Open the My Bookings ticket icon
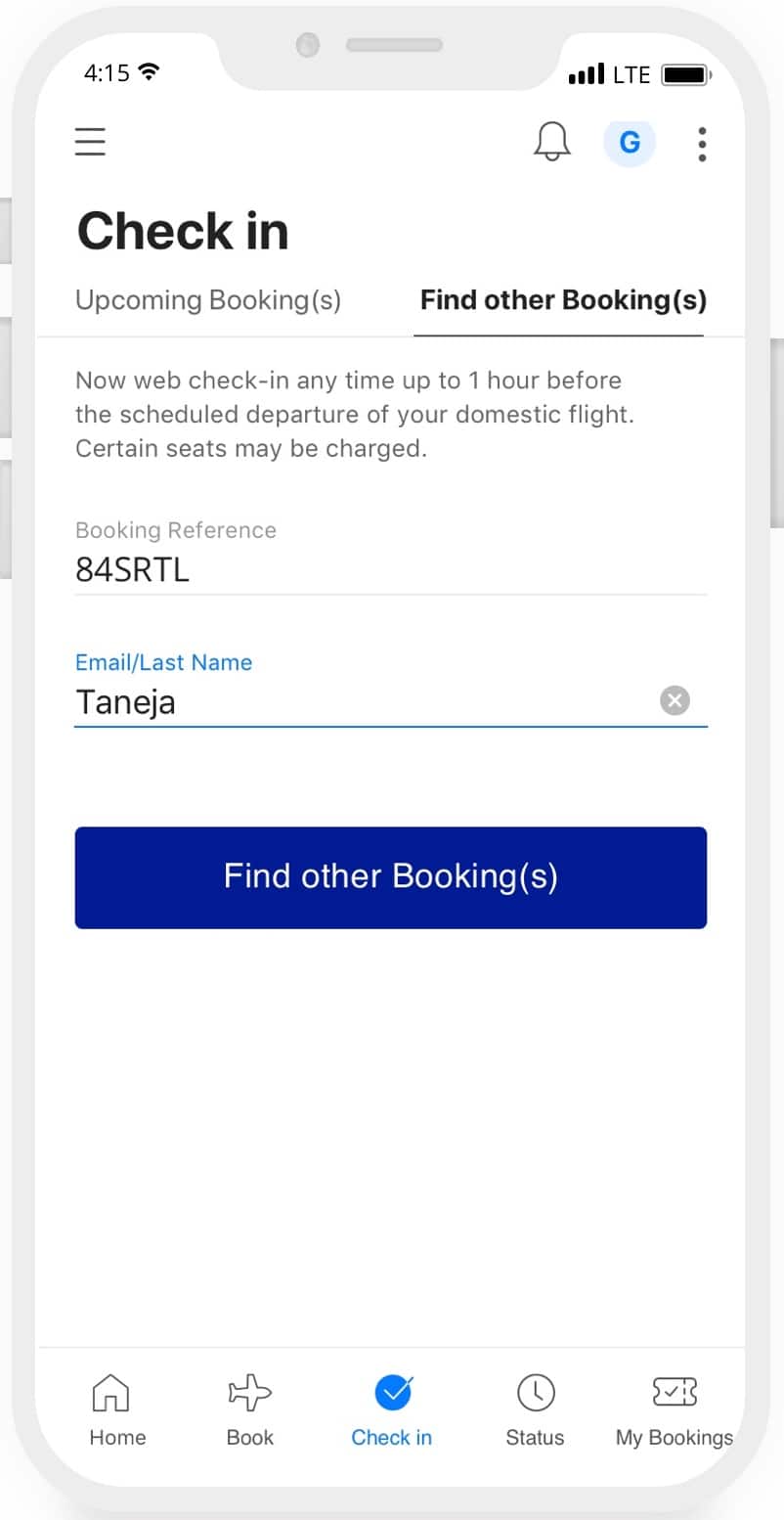The image size is (784, 1520). 674,1392
